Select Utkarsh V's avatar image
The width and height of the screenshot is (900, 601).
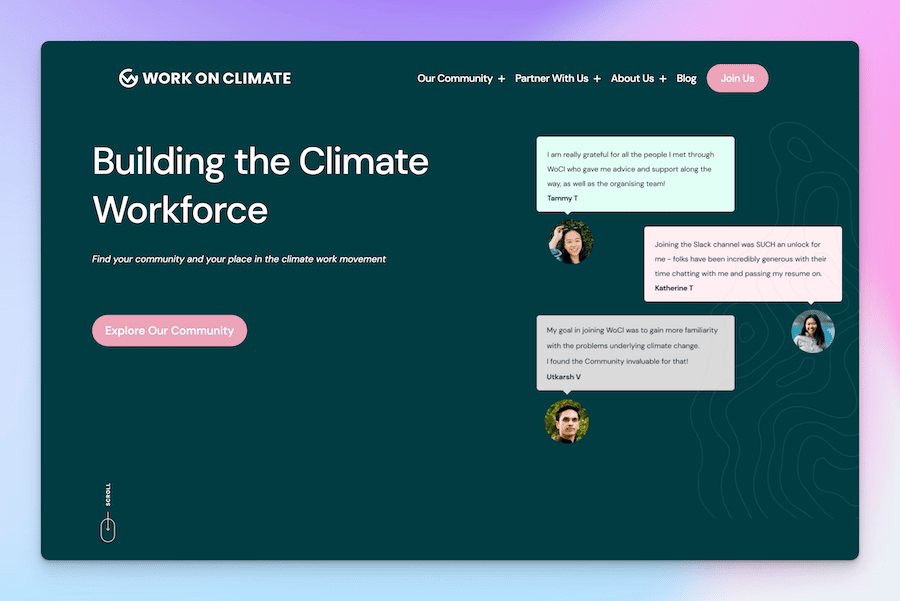(x=567, y=422)
